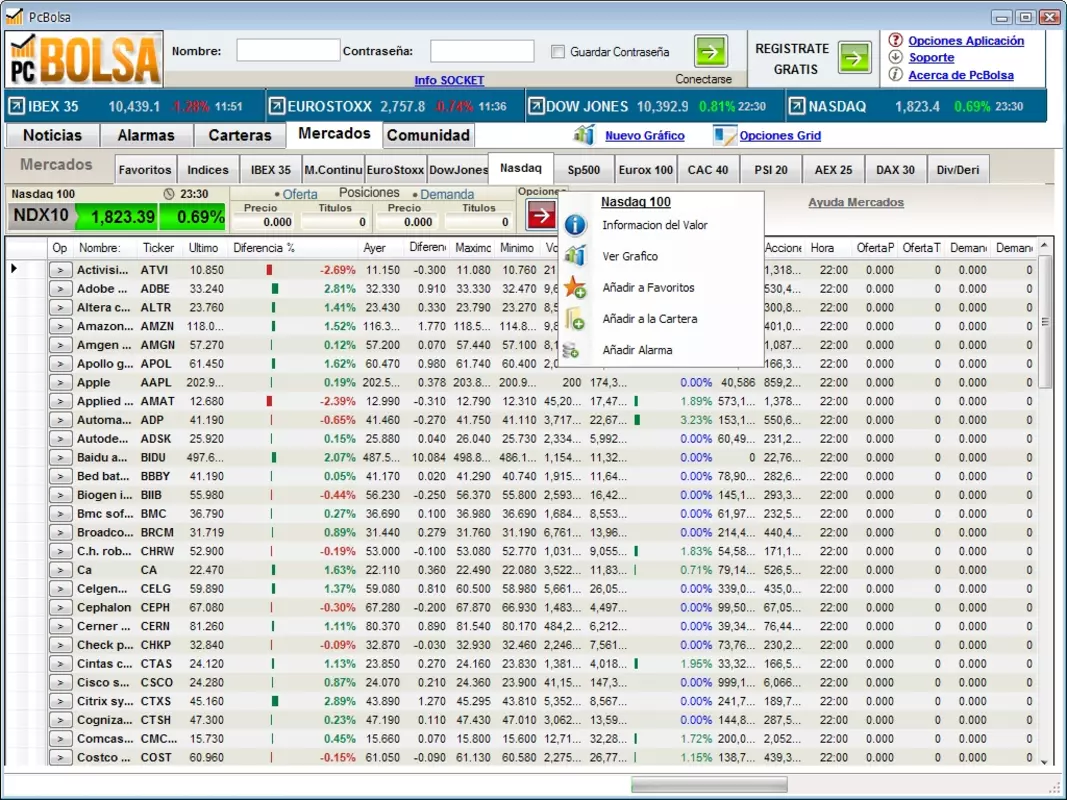Select the Sp500 market tab
The width and height of the screenshot is (1067, 800).
coord(584,169)
